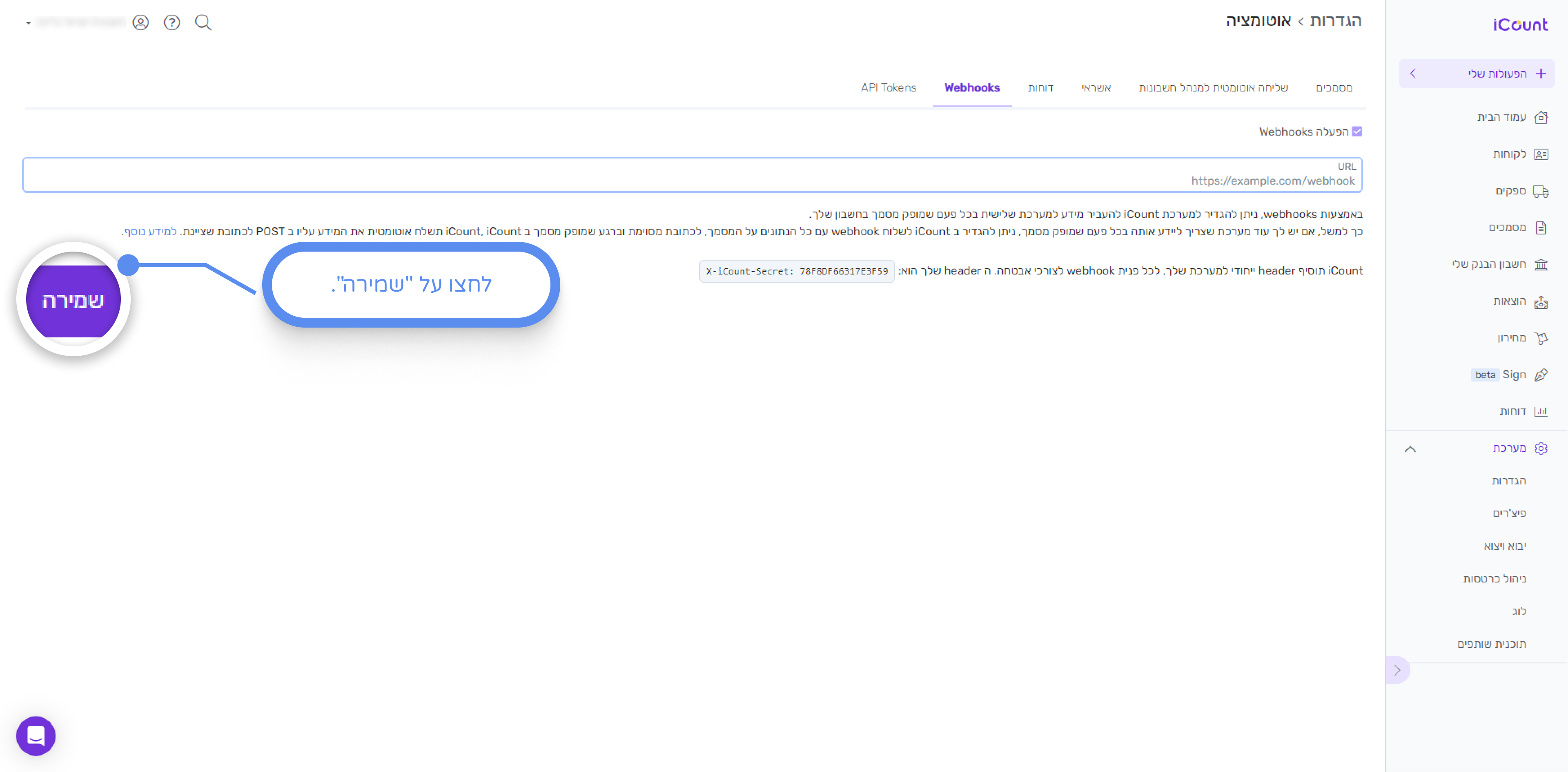Collapse the sidebar with arrow handle
Viewport: 1568px width, 772px height.
[x=1397, y=670]
